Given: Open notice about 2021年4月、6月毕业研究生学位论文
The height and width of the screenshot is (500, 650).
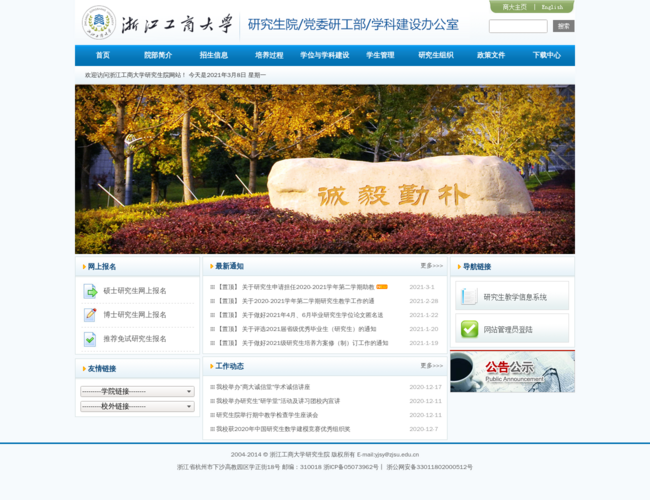Looking at the screenshot, I should (299, 315).
